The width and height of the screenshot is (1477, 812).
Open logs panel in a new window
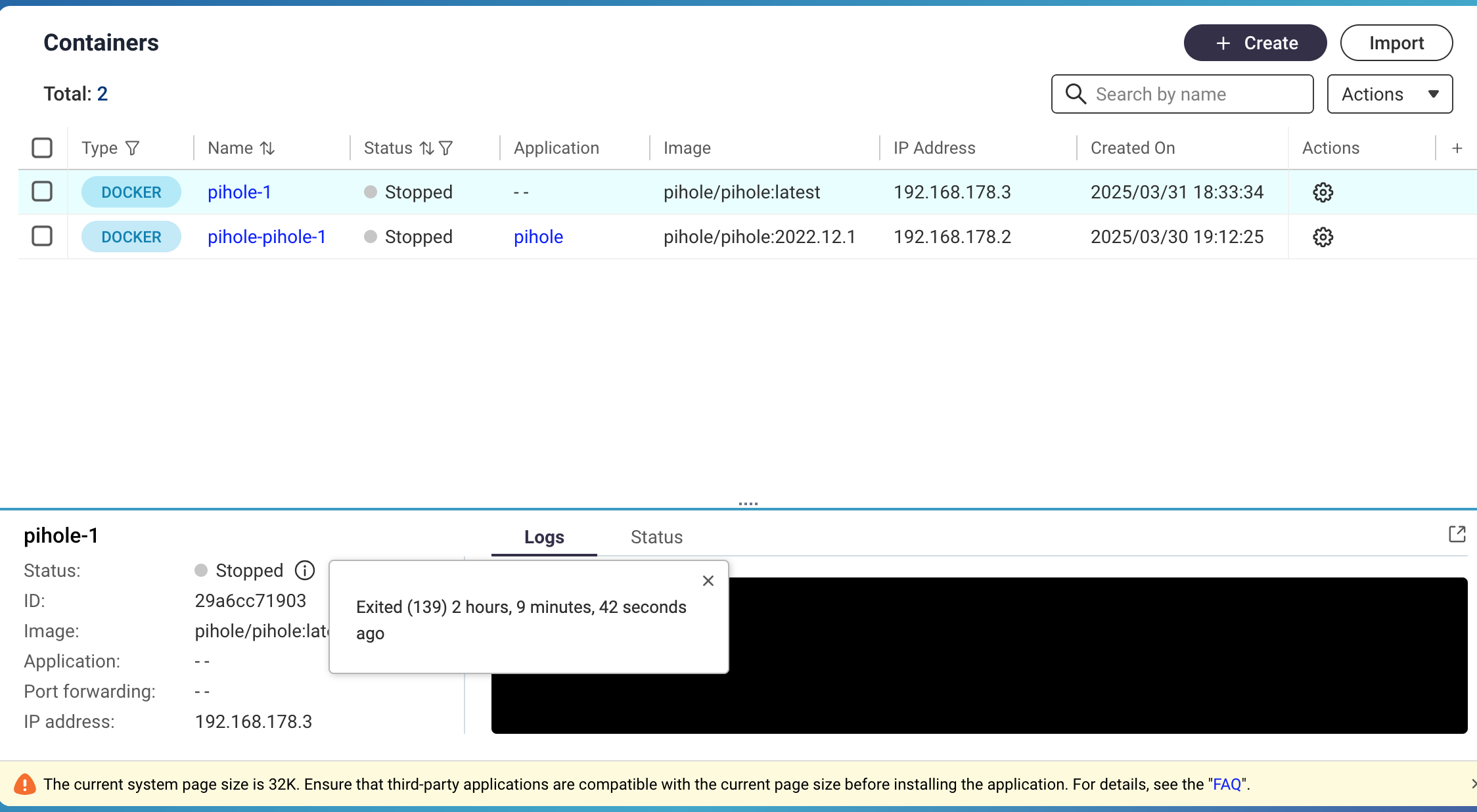click(1457, 534)
